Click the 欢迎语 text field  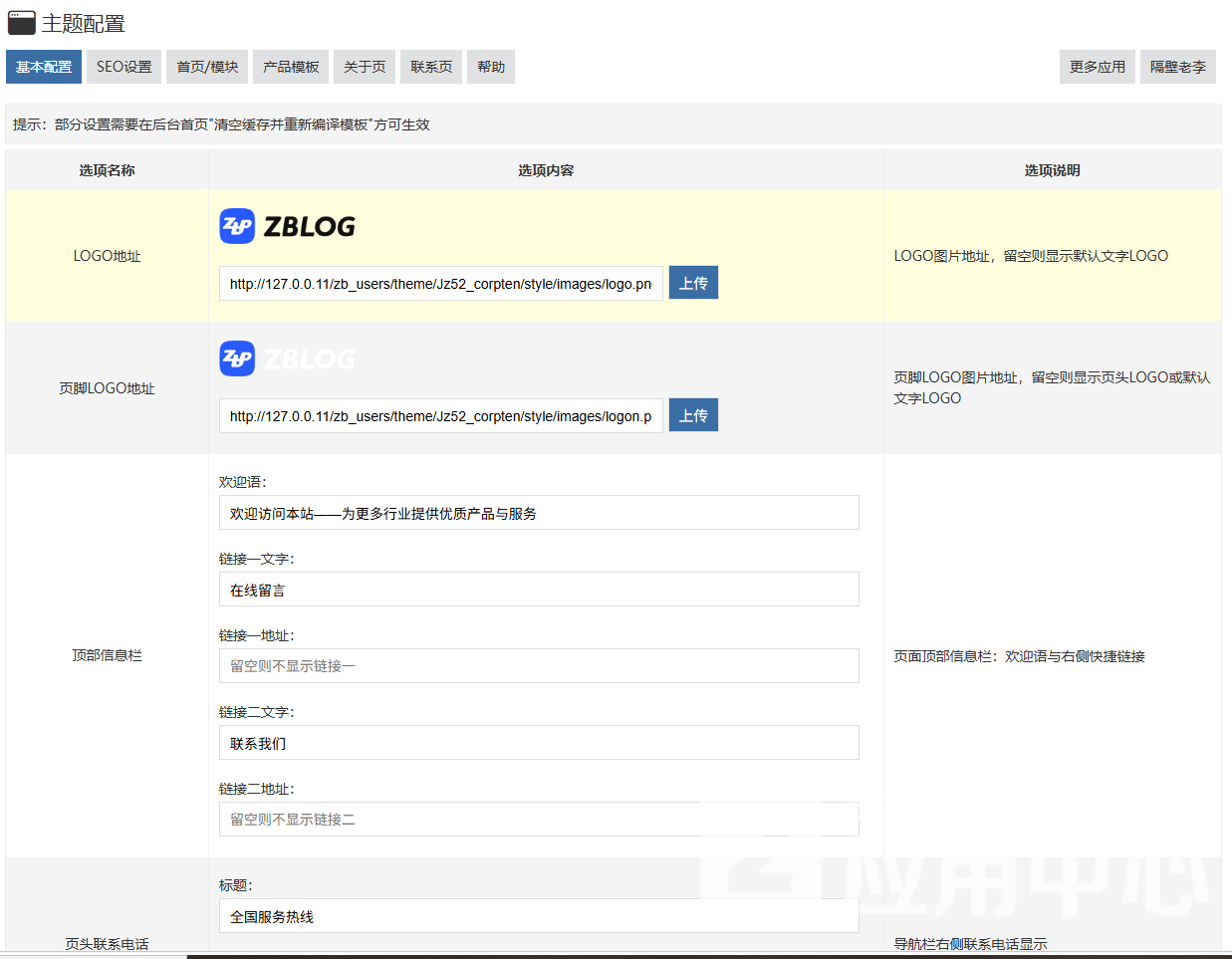click(539, 513)
